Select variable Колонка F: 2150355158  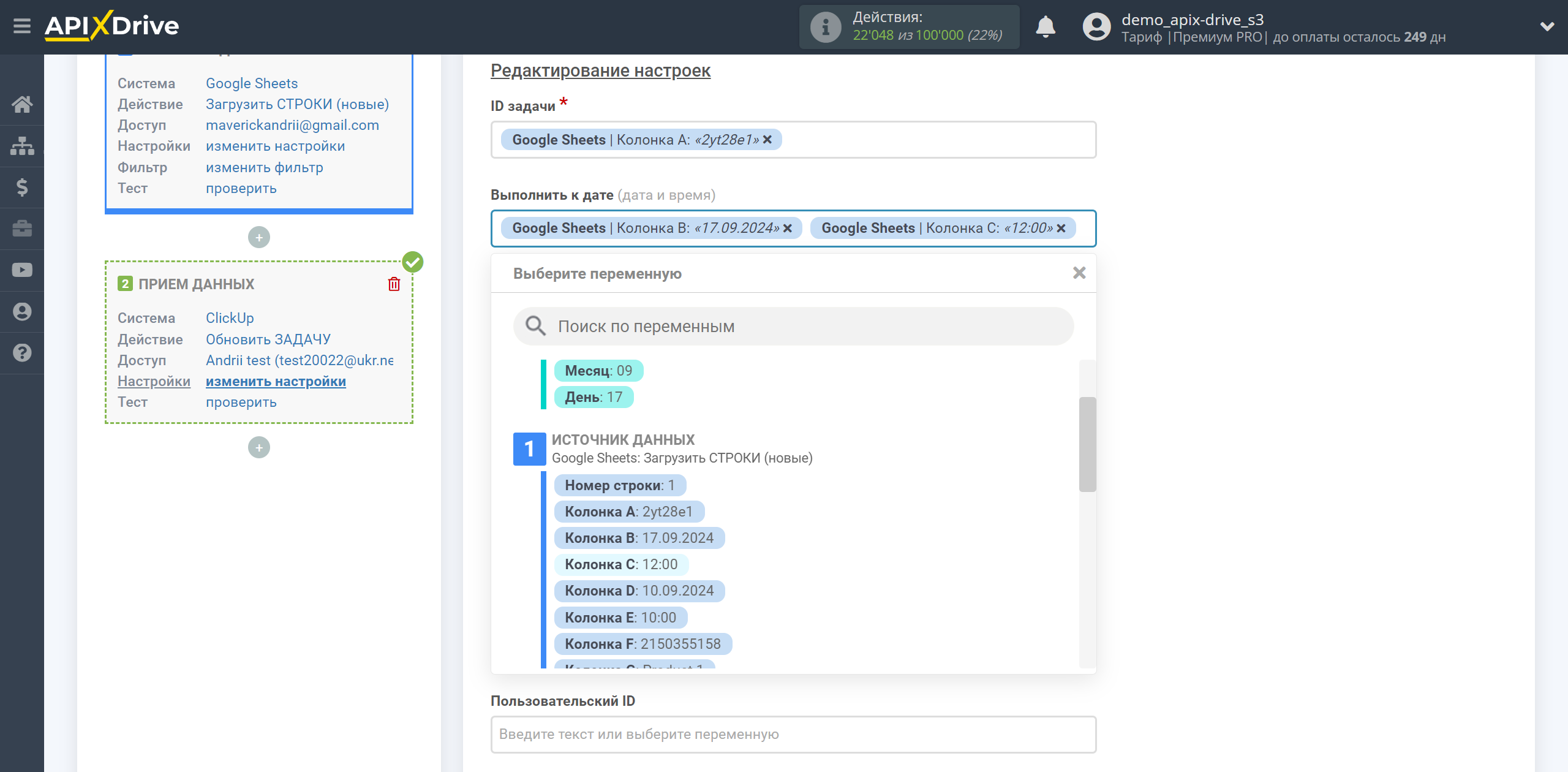pos(643,644)
